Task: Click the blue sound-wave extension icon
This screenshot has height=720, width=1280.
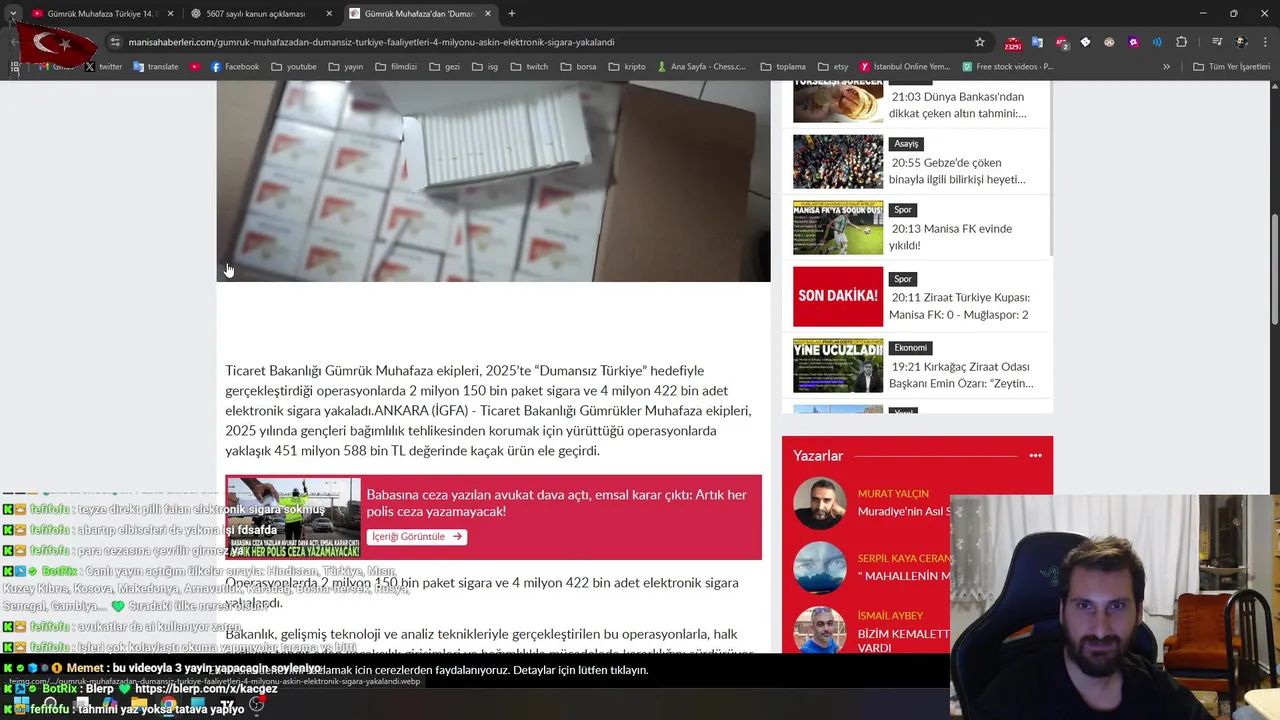Action: [1157, 42]
